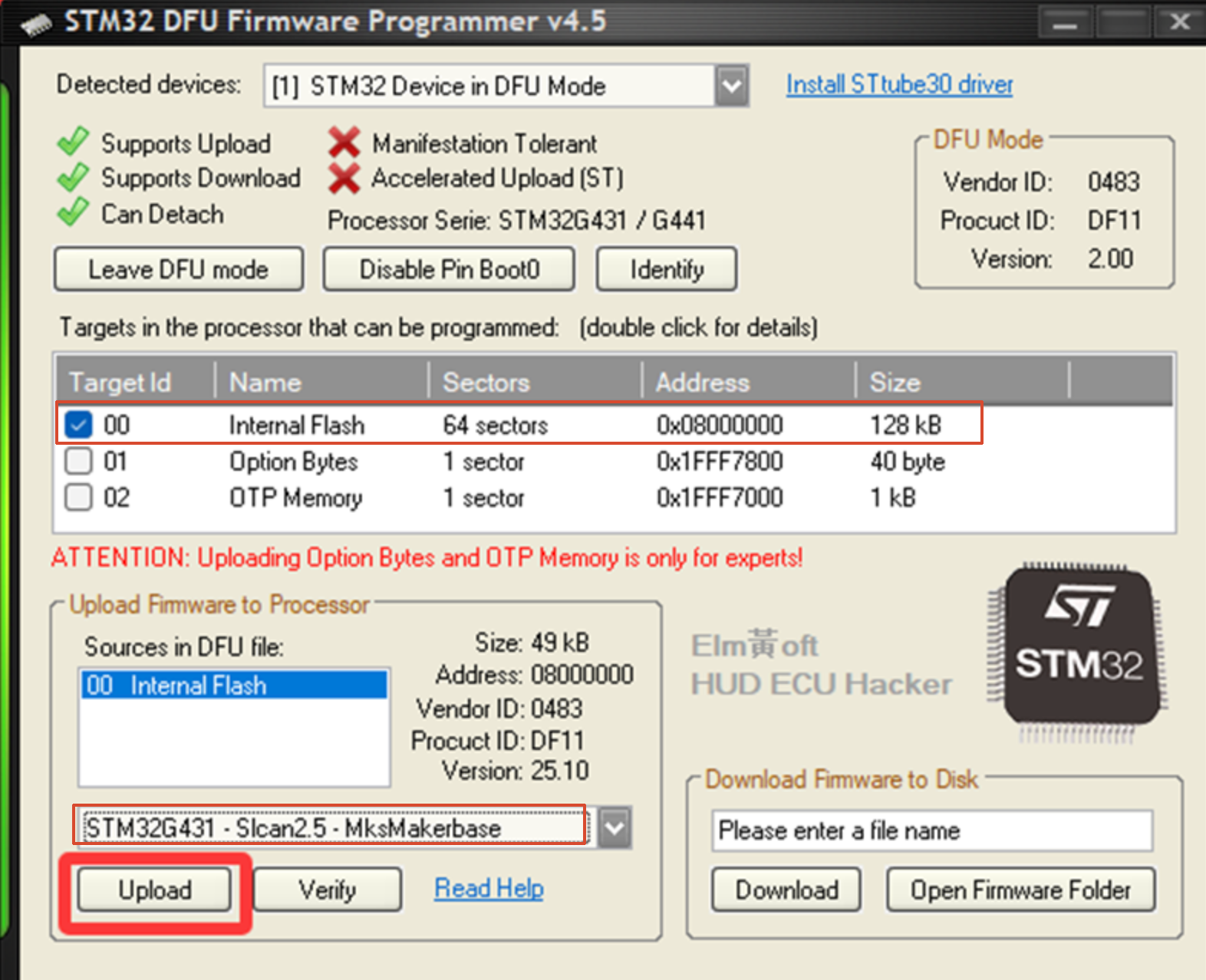Enable the Option Bytes target 01 checkbox
The image size is (1206, 980).
click(x=78, y=461)
